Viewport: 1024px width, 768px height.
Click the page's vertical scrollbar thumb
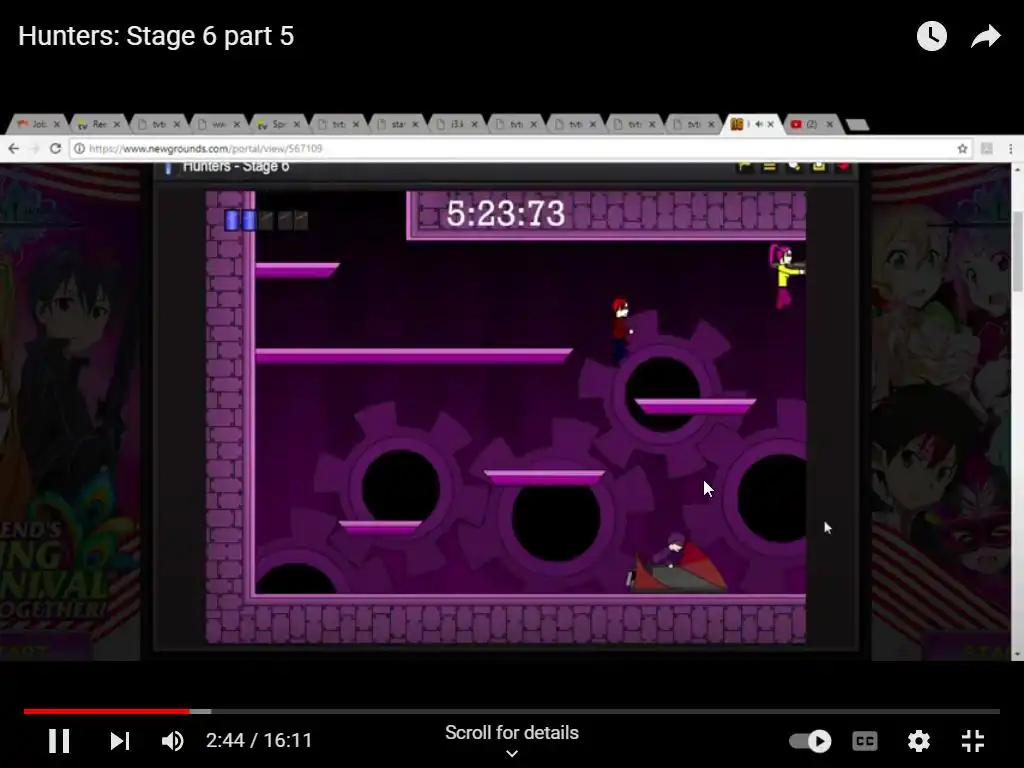click(x=1017, y=251)
